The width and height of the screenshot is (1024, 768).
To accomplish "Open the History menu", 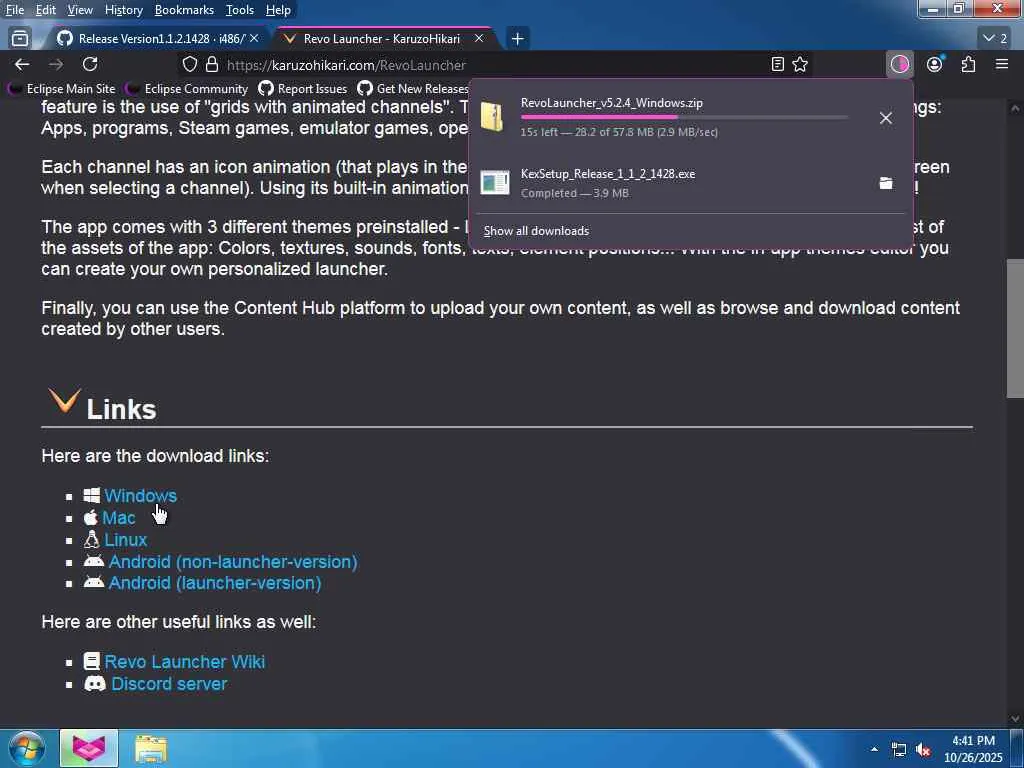I will click(123, 10).
